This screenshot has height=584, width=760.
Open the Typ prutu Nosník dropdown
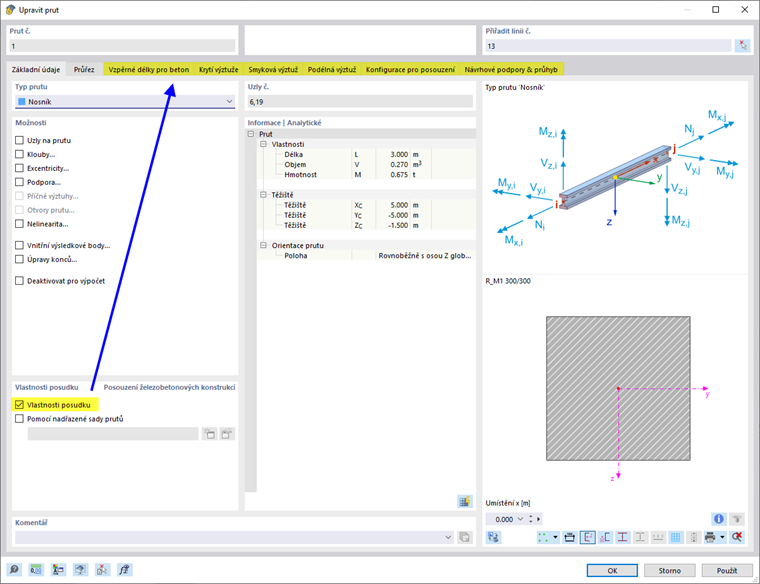[x=125, y=102]
